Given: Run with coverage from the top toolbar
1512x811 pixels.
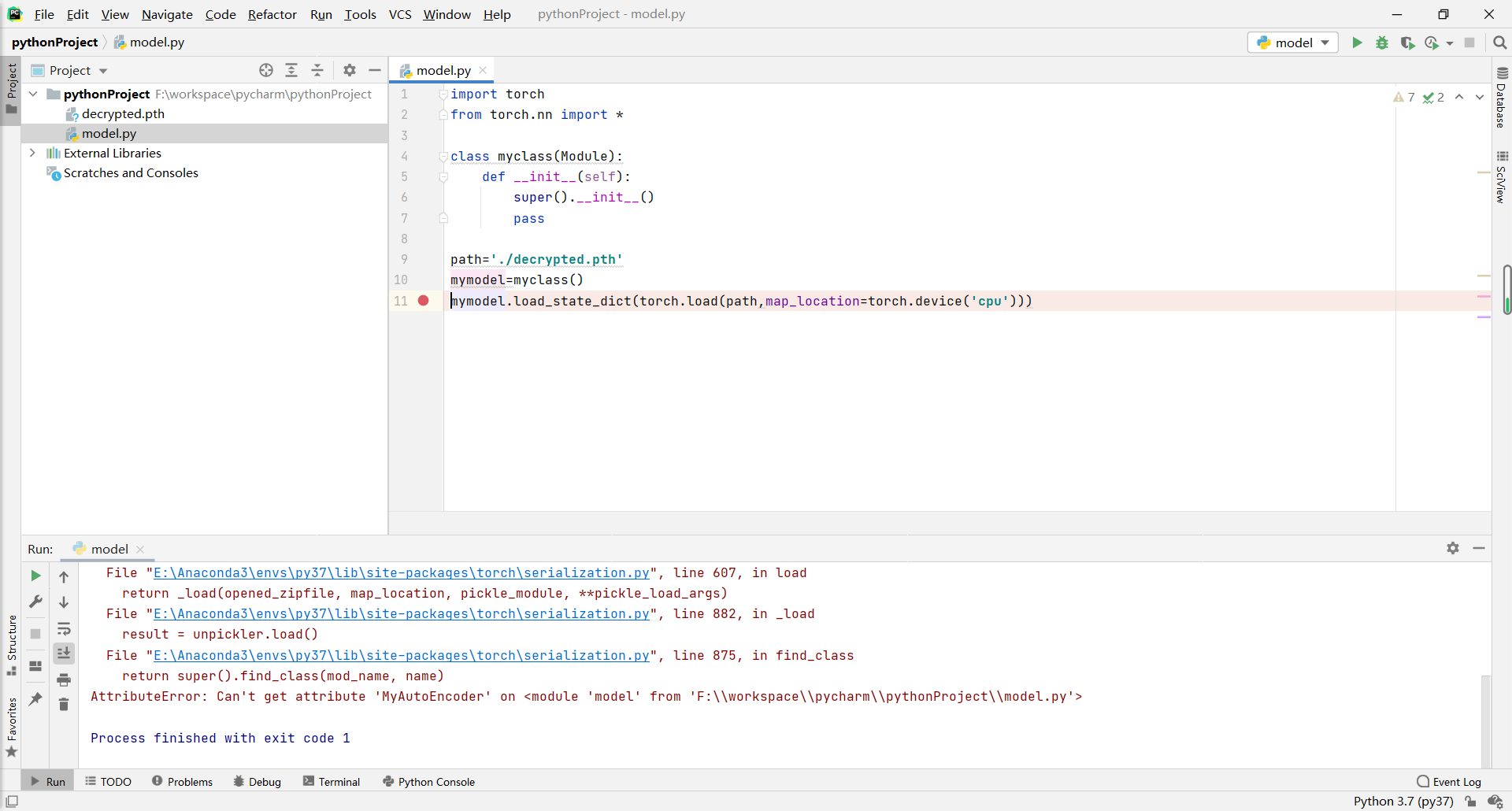Looking at the screenshot, I should [1407, 43].
